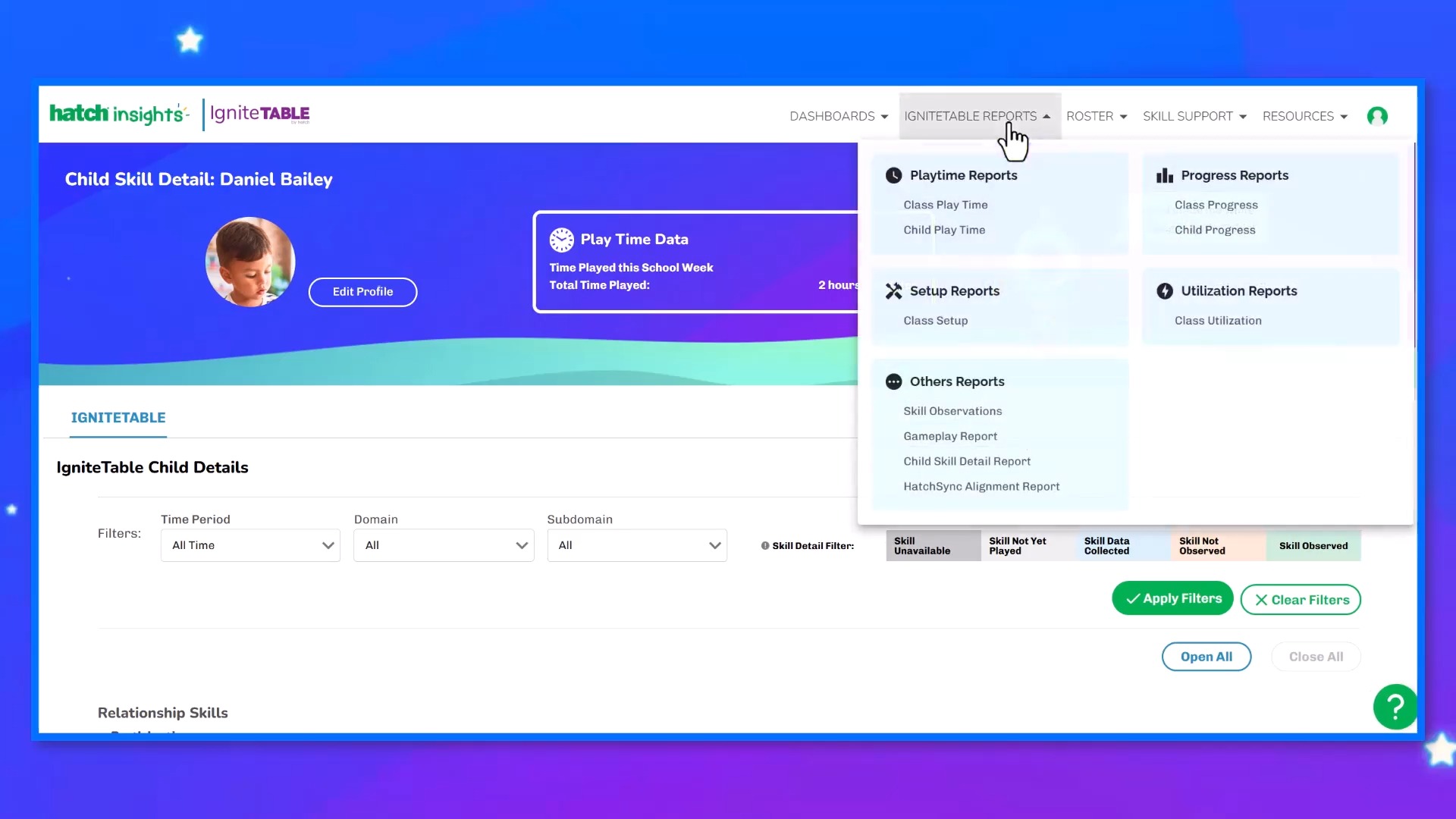Open the Class Progress report

pos(1216,205)
